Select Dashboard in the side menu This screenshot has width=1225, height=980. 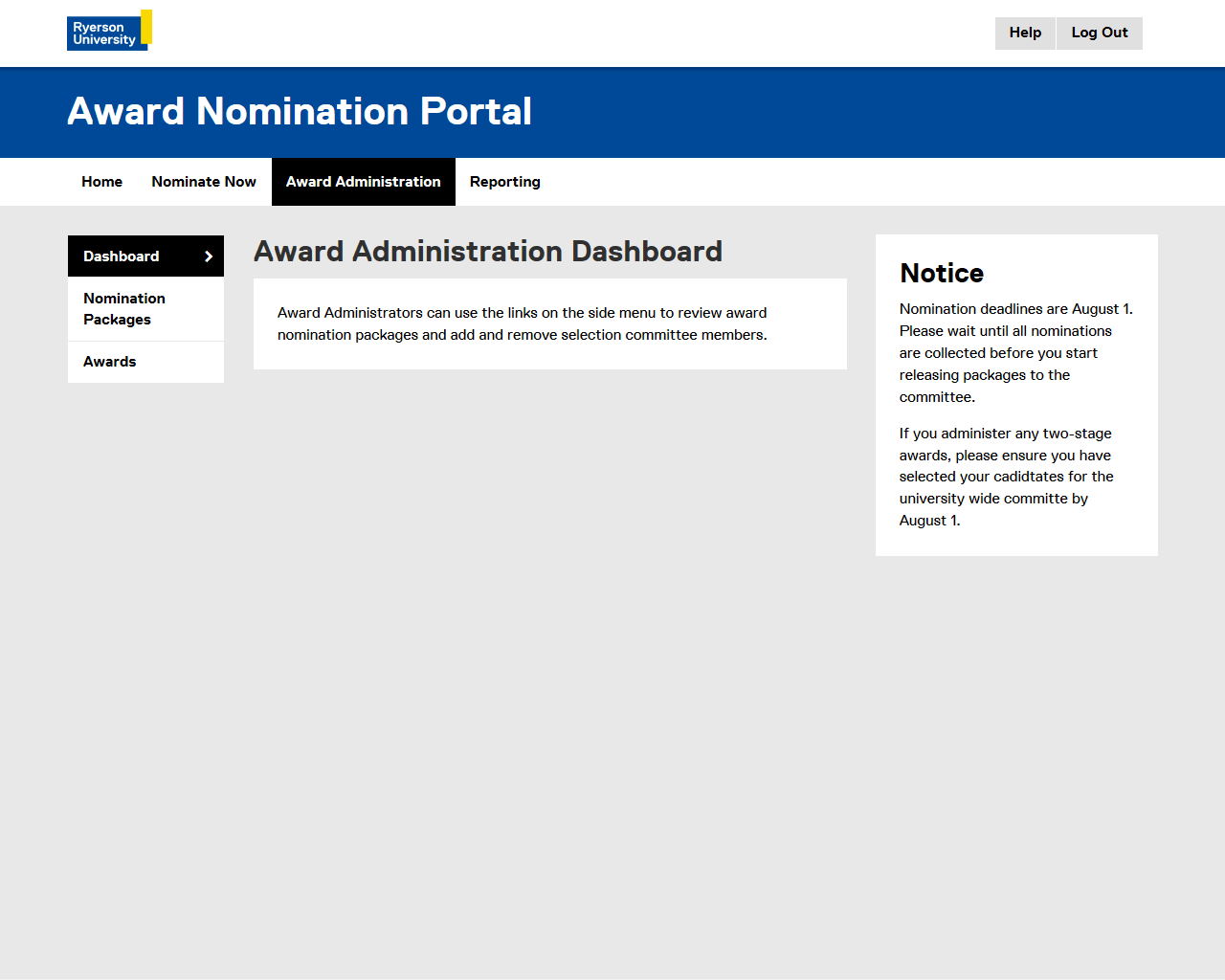(x=122, y=256)
